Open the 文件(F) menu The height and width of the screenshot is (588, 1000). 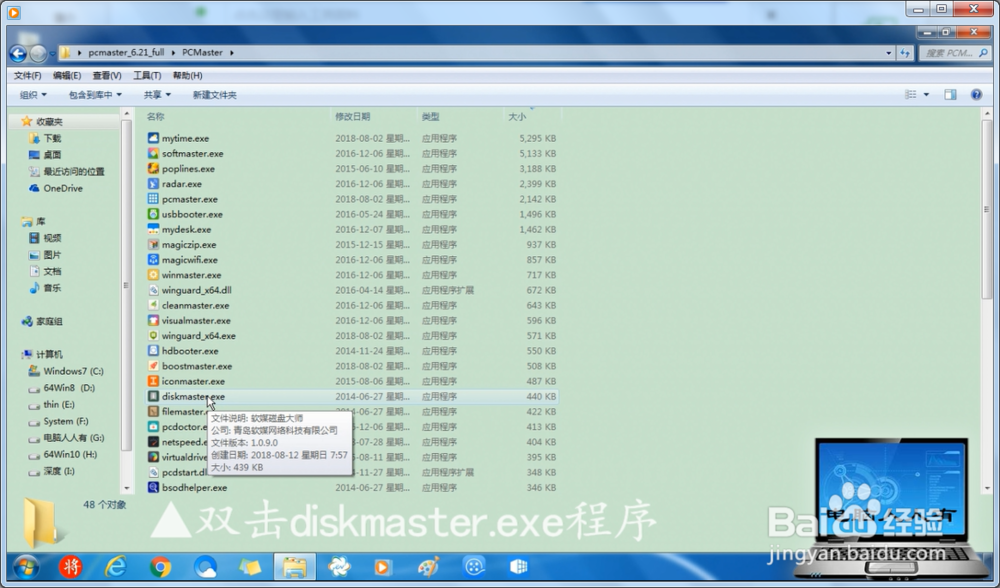tap(27, 75)
